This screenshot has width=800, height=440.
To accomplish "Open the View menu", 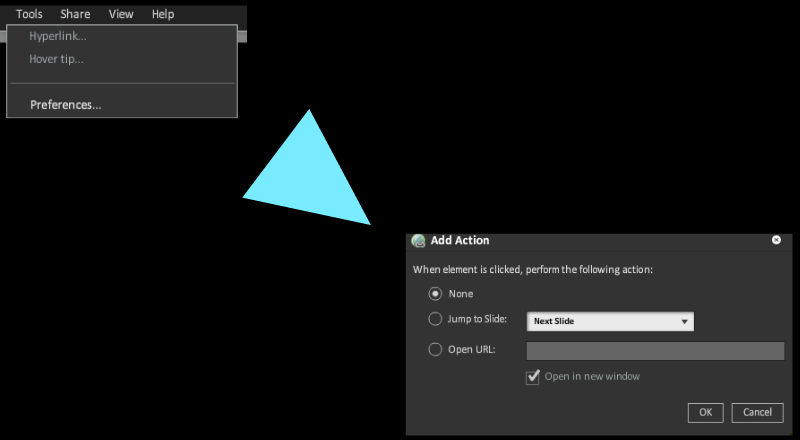I will click(x=121, y=14).
